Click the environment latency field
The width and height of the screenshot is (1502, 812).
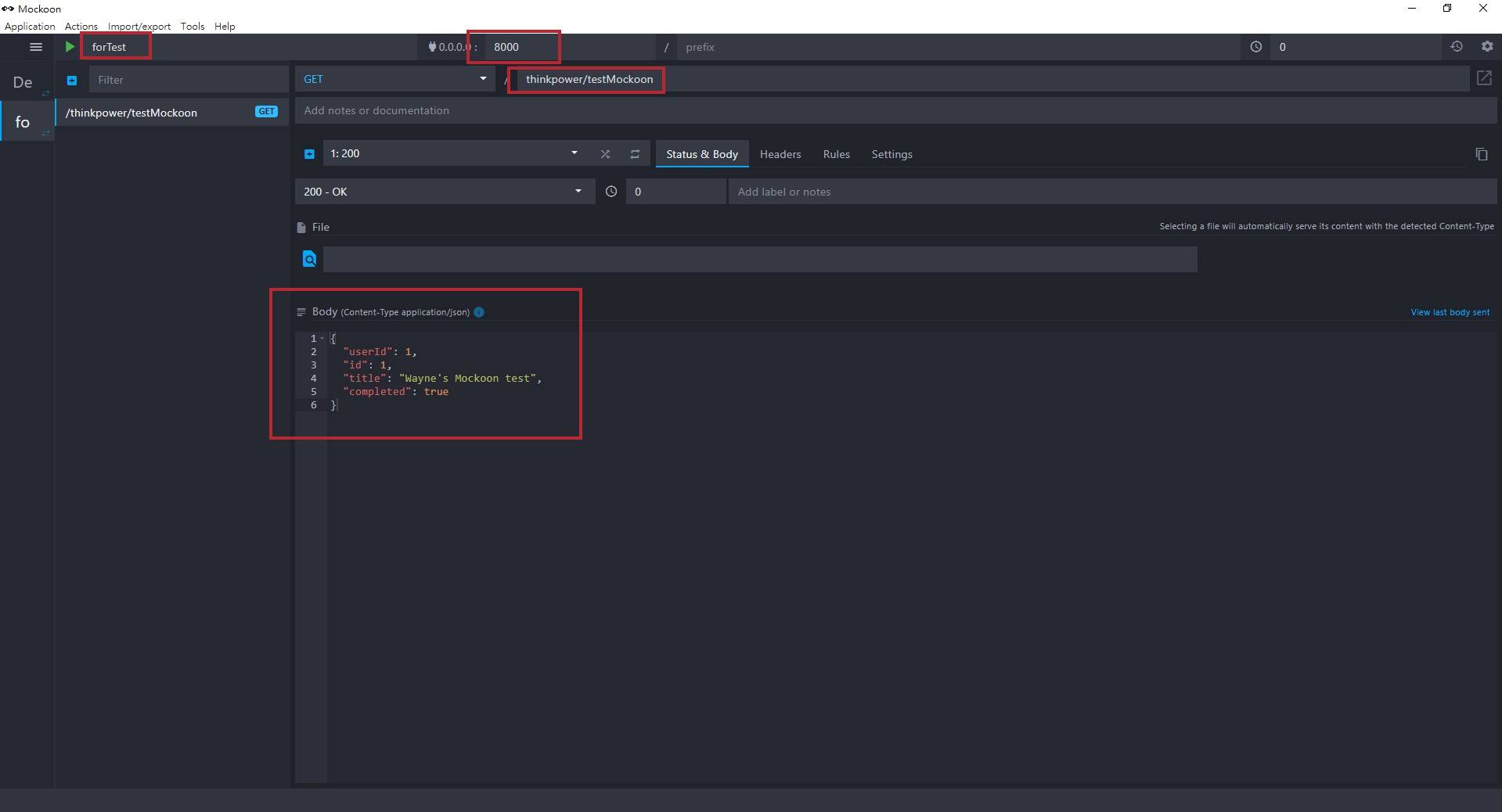click(1356, 47)
